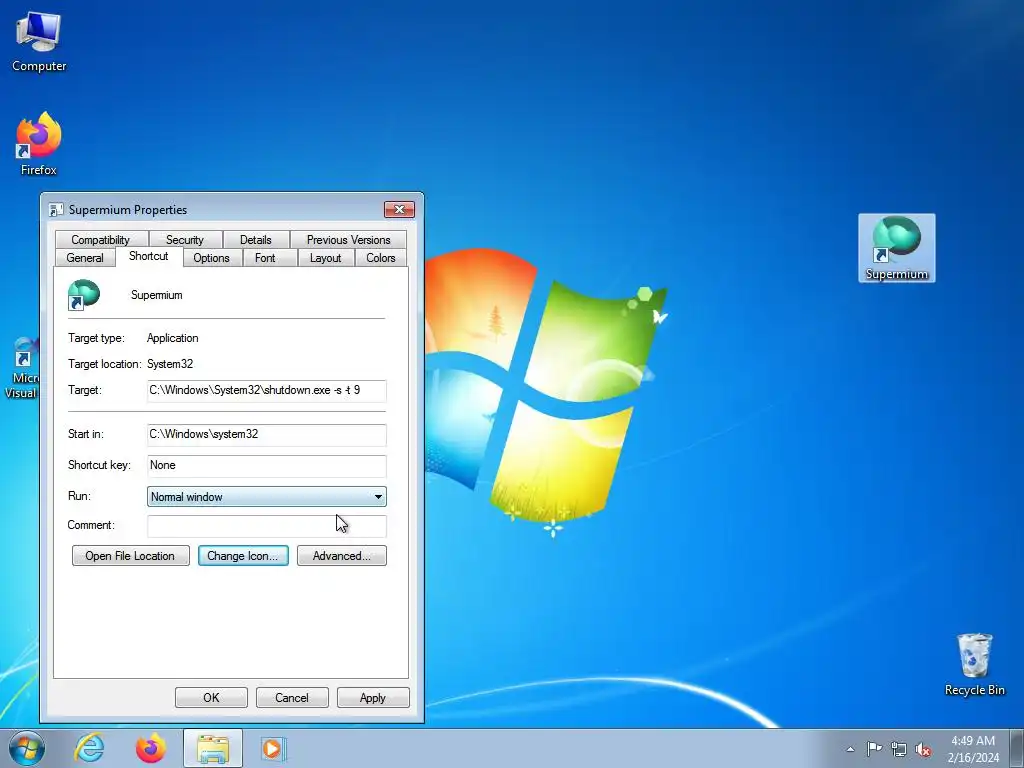Expand the Run dropdown showing Normal window
The width and height of the screenshot is (1024, 768).
(266, 497)
